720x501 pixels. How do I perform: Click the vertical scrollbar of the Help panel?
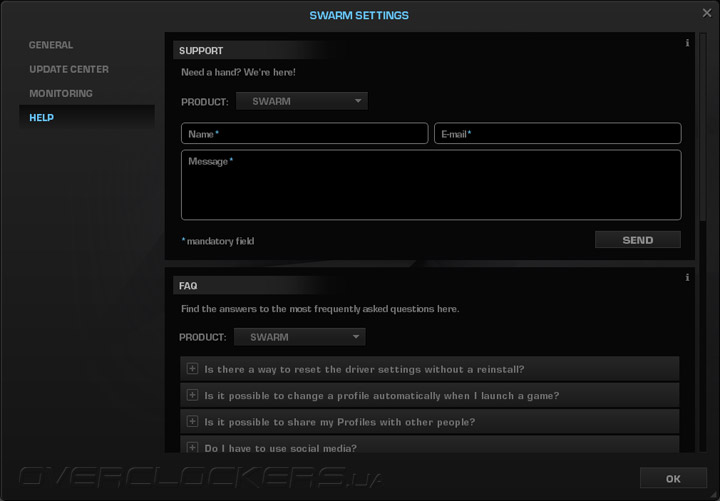click(x=703, y=242)
